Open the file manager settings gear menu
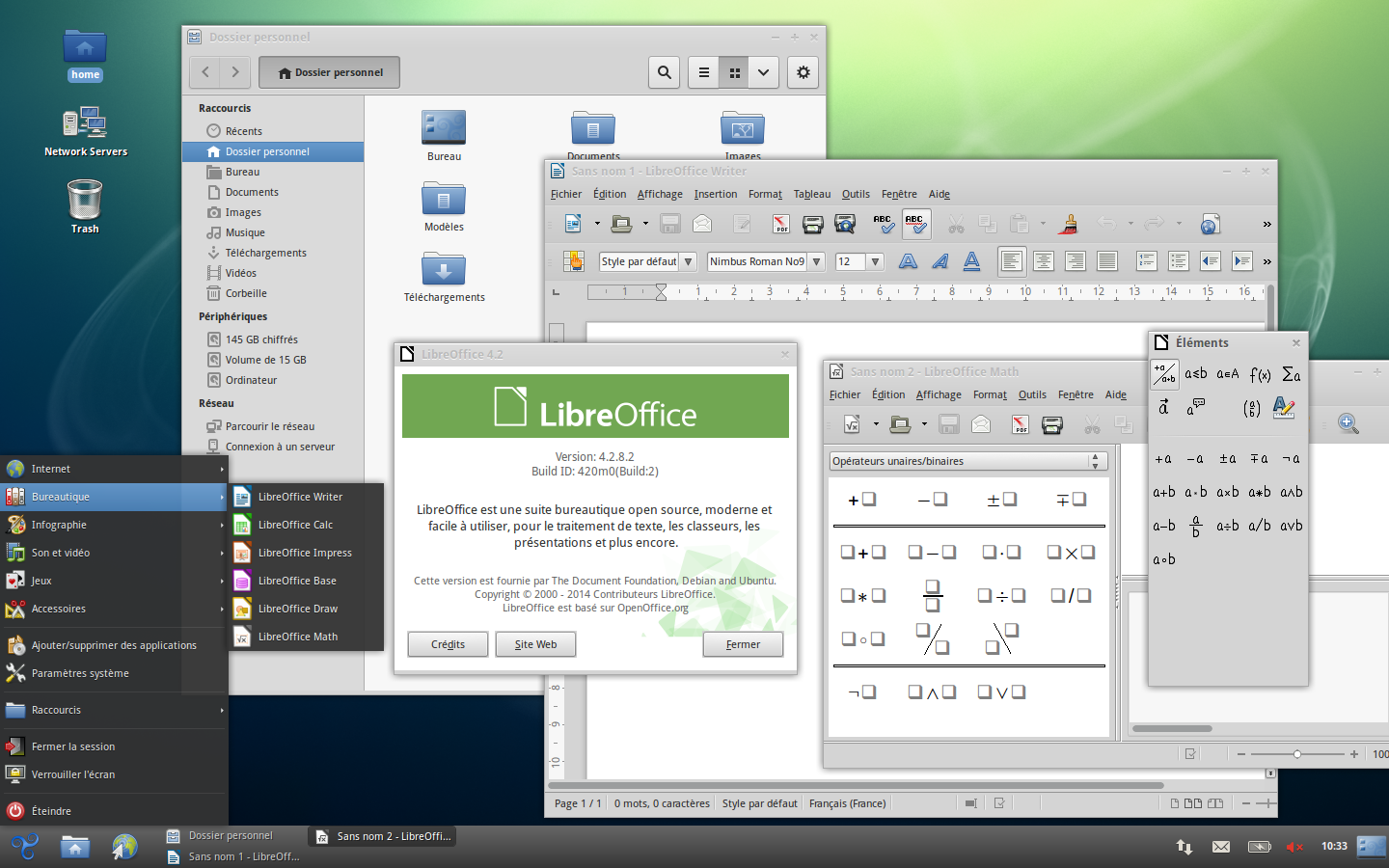The height and width of the screenshot is (868, 1389). 803,72
